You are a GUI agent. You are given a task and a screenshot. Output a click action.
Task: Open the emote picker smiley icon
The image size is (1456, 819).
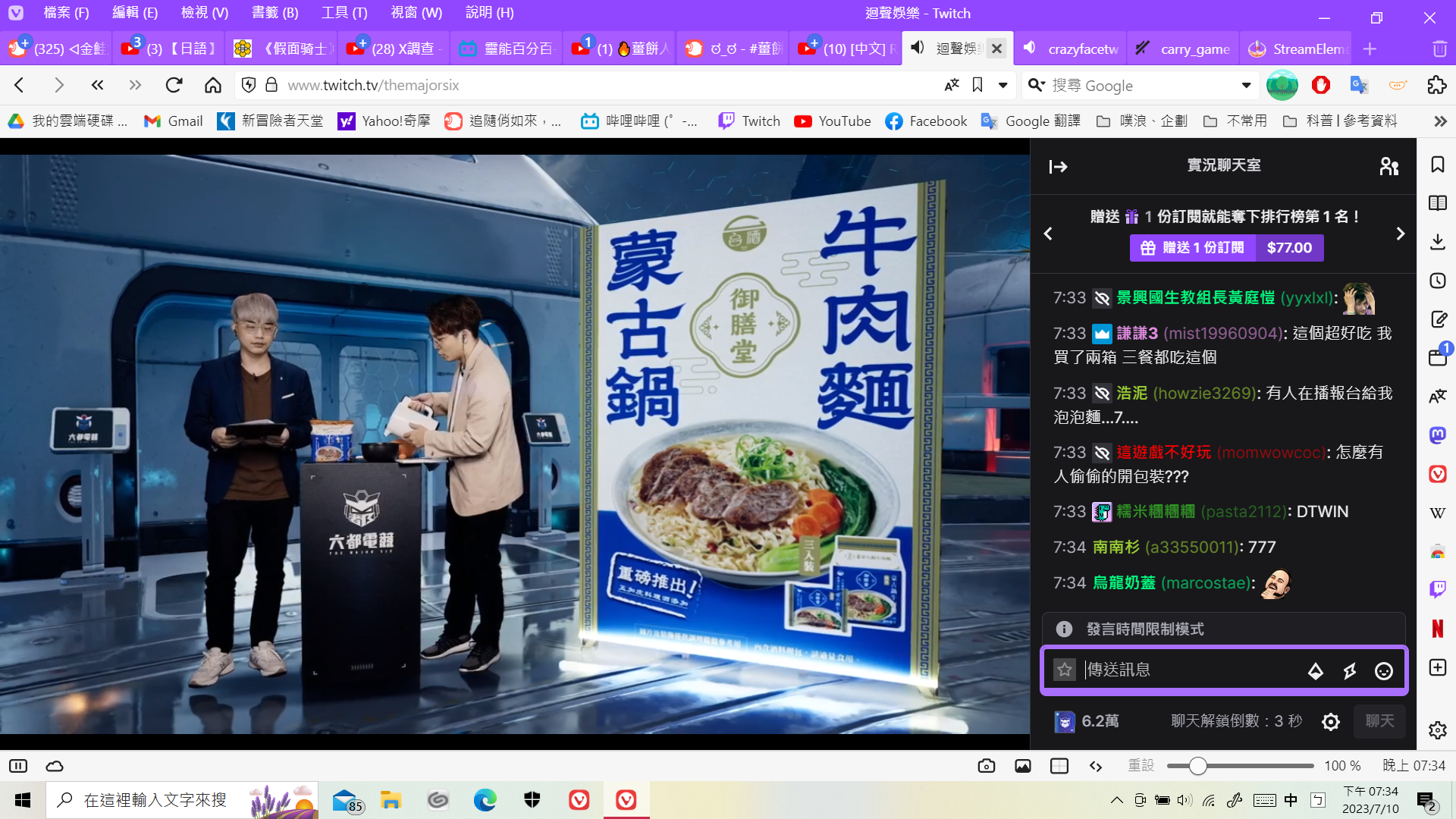(x=1384, y=670)
